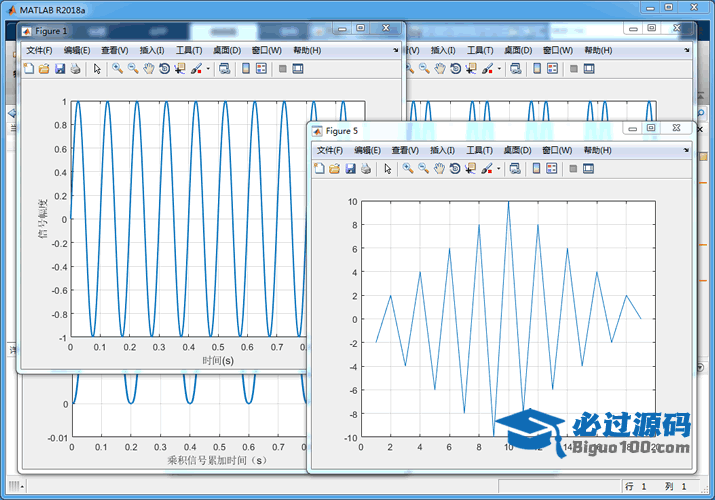The image size is (715, 500).
Task: Click Insert Colorbar icon in Figure 1
Action: 246,69
